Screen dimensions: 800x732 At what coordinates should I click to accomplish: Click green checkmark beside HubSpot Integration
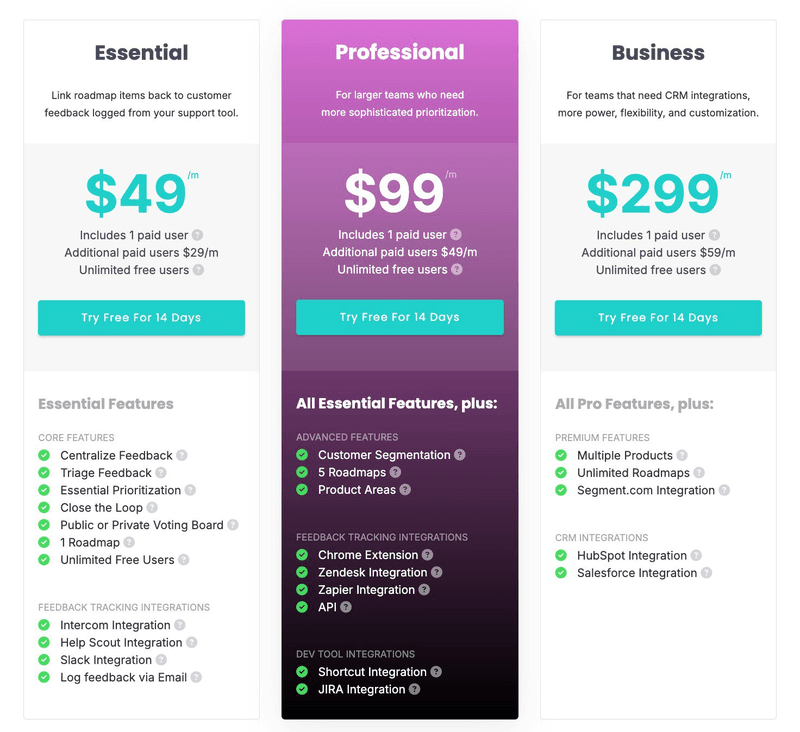561,556
